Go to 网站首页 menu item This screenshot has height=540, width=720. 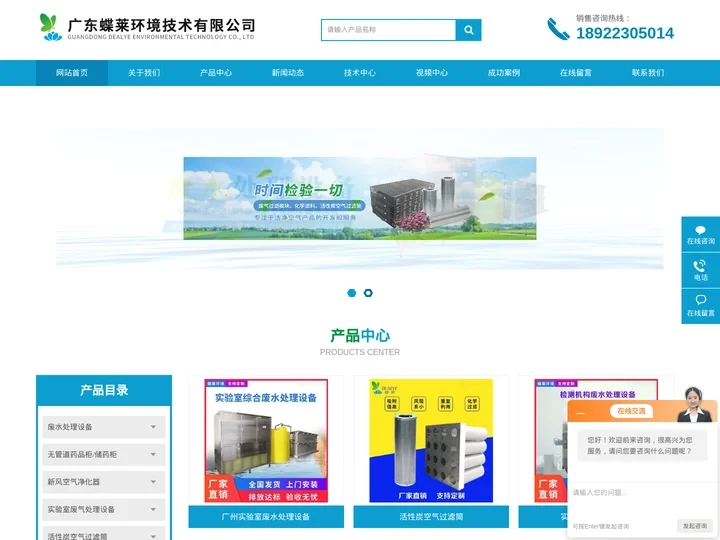(72, 73)
